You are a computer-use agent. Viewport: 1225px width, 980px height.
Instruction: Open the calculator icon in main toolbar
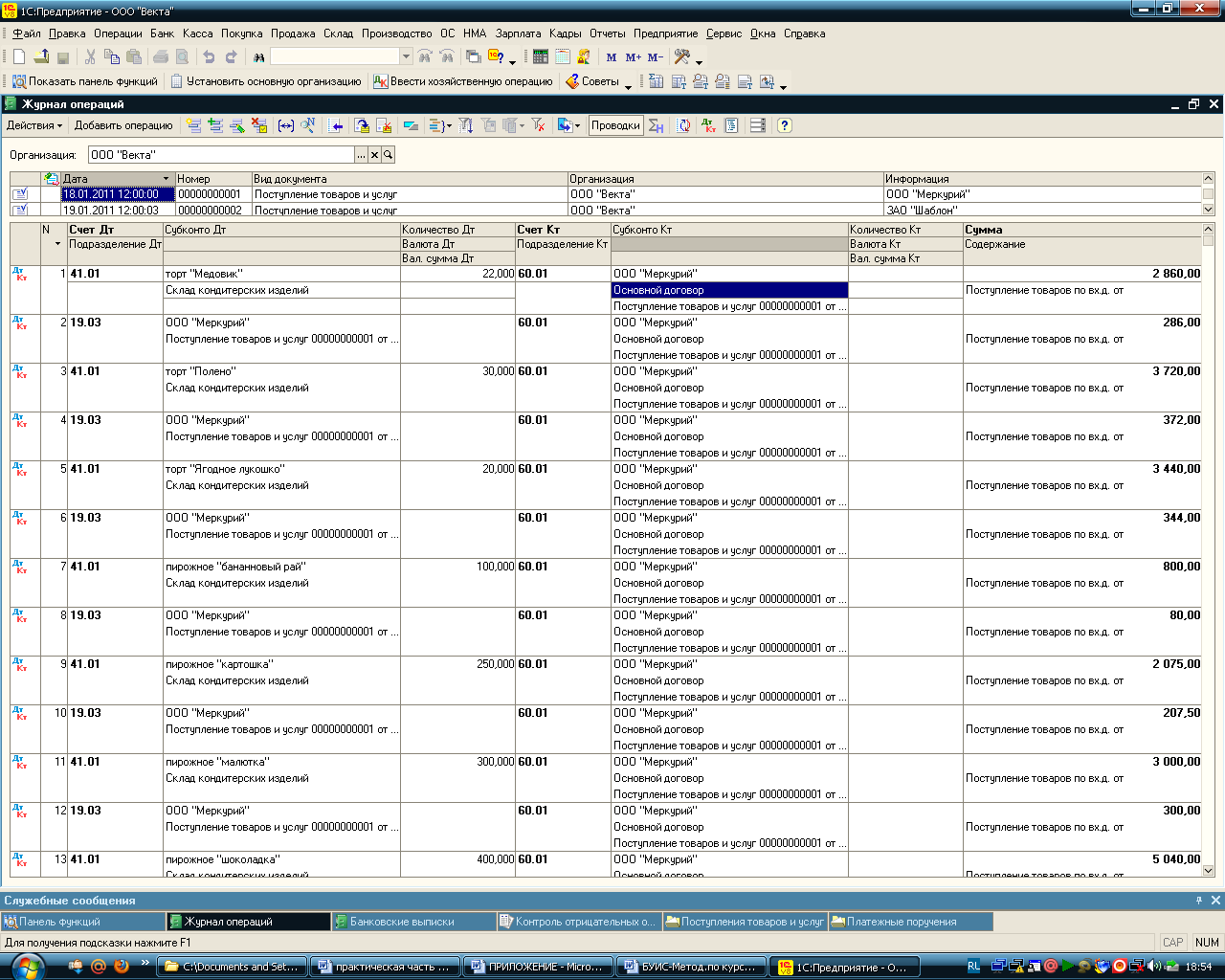click(x=540, y=57)
